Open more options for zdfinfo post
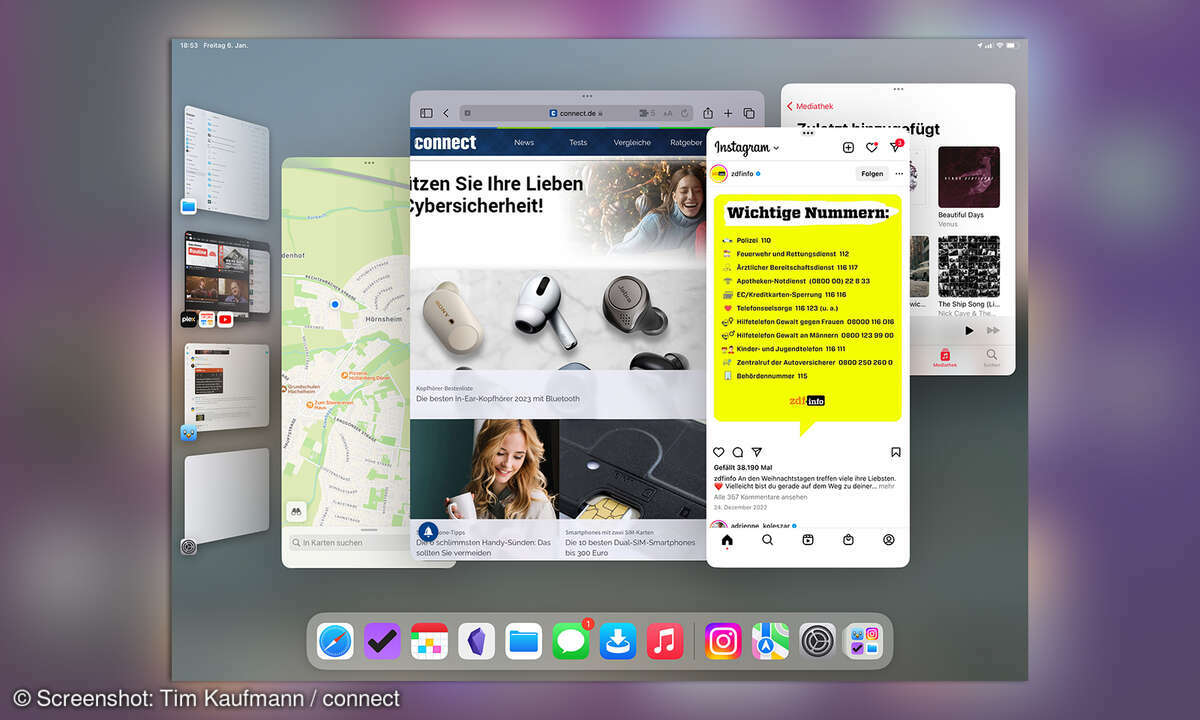 coord(899,173)
